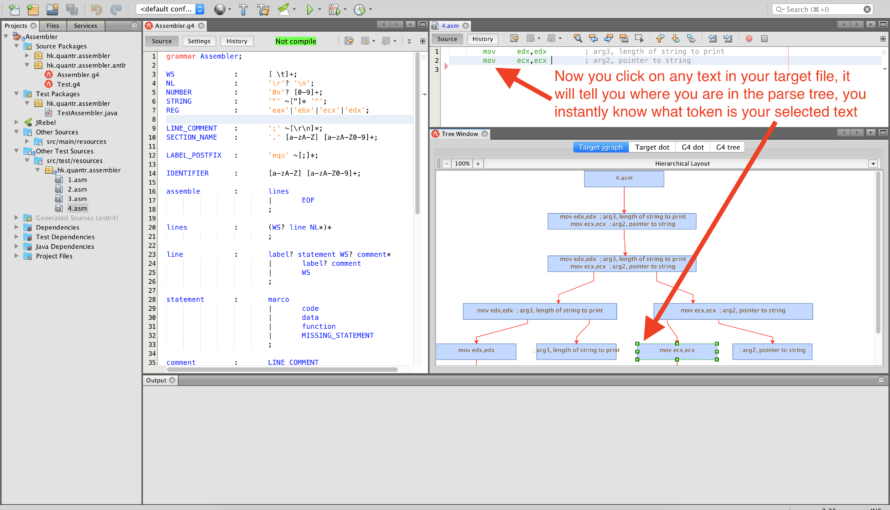Click Shift Line Left icon in 4.asm toolbar
The height and width of the screenshot is (510, 890).
[x=712, y=38]
